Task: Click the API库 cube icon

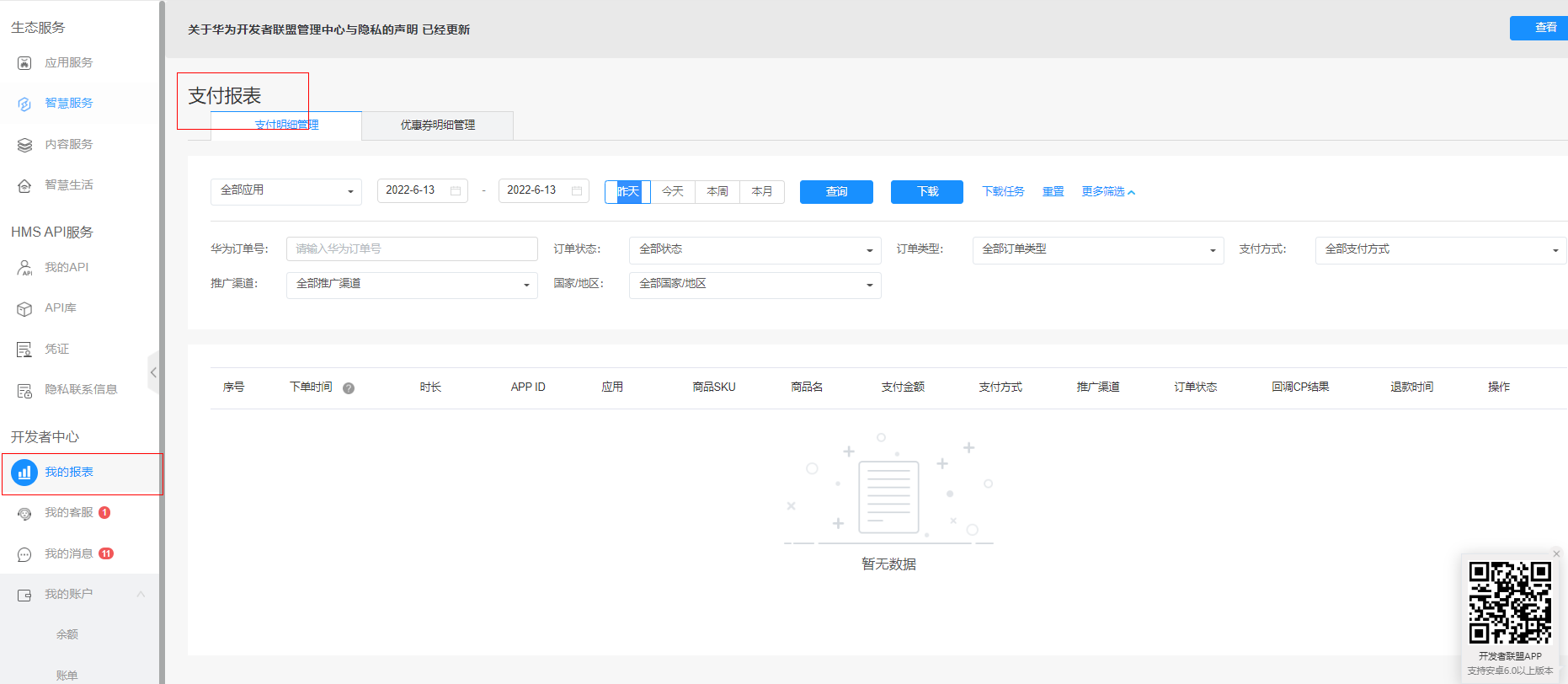Action: click(24, 308)
